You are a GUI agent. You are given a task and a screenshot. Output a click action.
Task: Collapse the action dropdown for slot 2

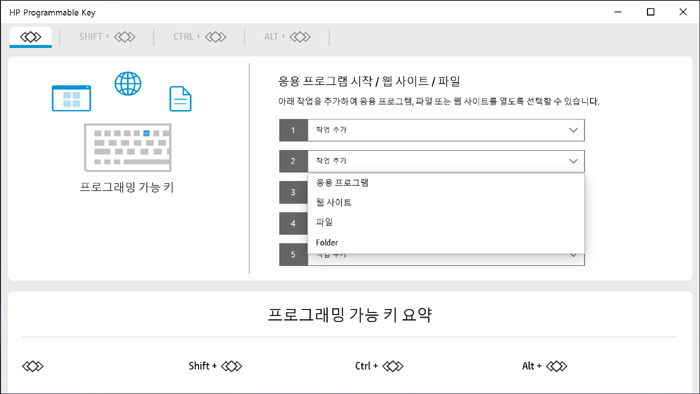click(x=446, y=161)
